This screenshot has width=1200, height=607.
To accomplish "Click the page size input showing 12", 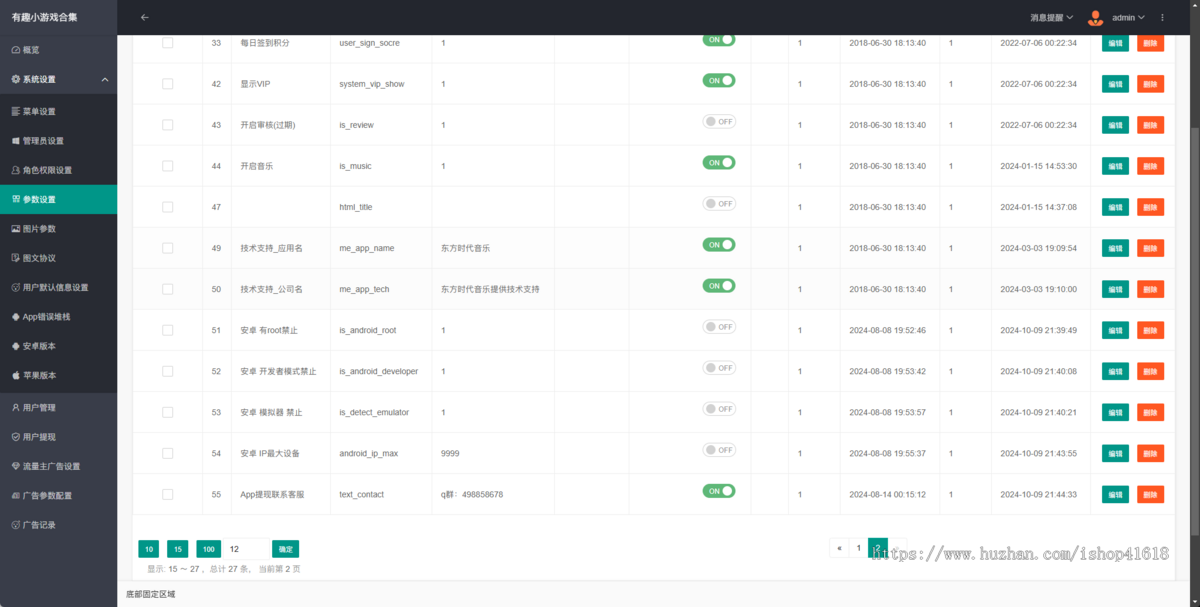I will [x=247, y=549].
